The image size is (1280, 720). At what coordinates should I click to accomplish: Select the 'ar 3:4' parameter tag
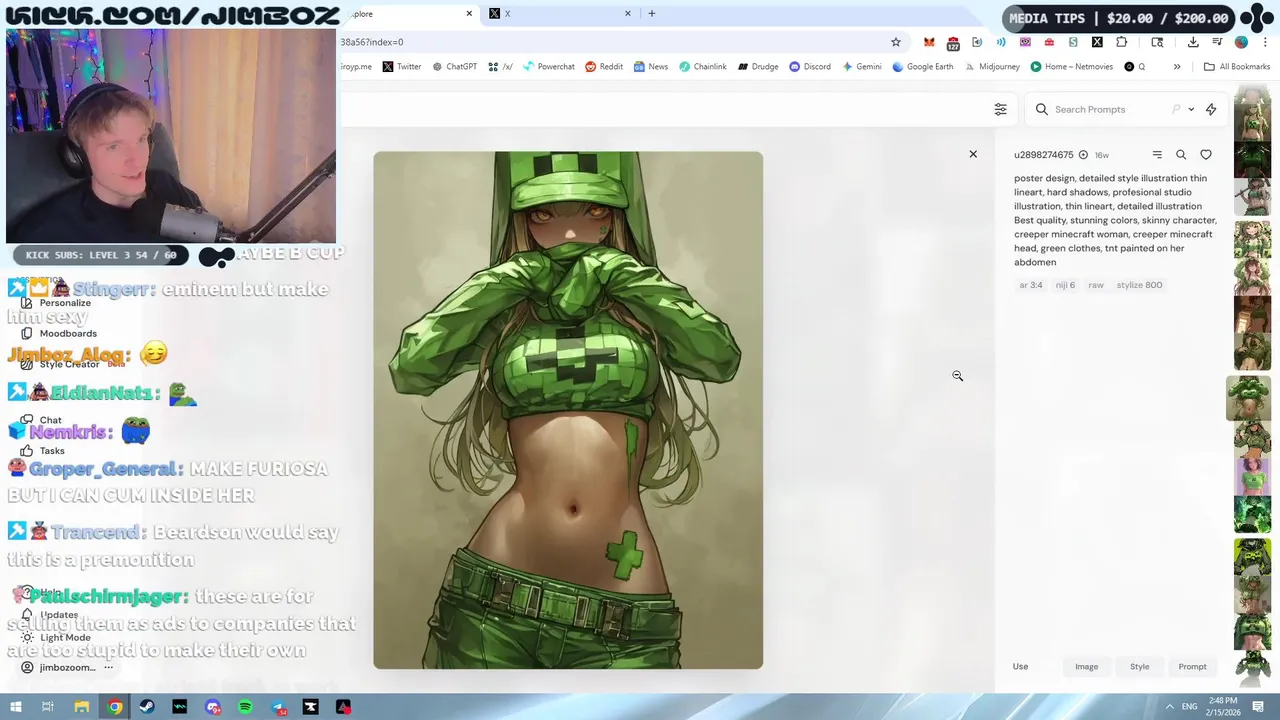(1031, 285)
